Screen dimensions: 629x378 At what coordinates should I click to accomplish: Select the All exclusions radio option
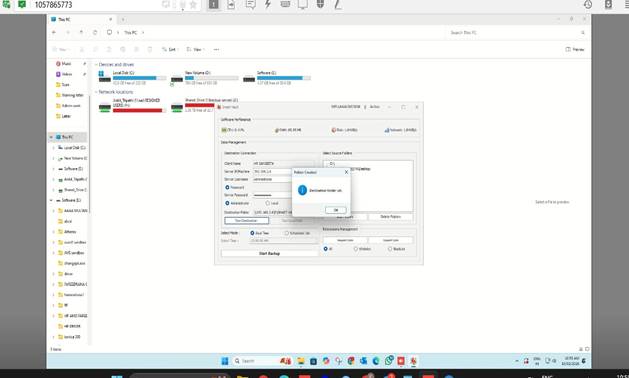coord(325,249)
